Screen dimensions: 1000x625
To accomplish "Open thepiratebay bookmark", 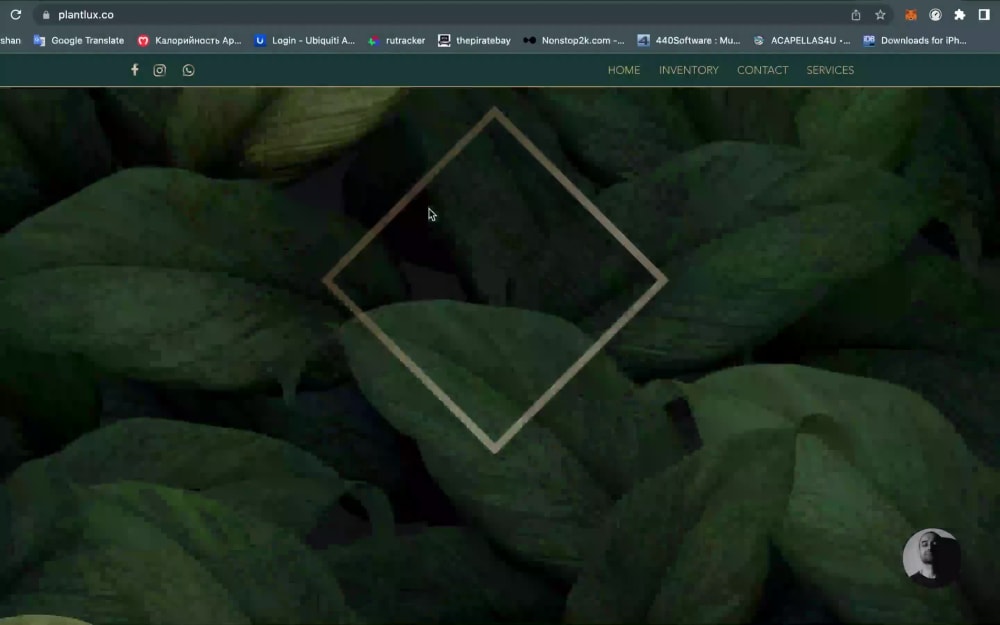I will pos(474,40).
